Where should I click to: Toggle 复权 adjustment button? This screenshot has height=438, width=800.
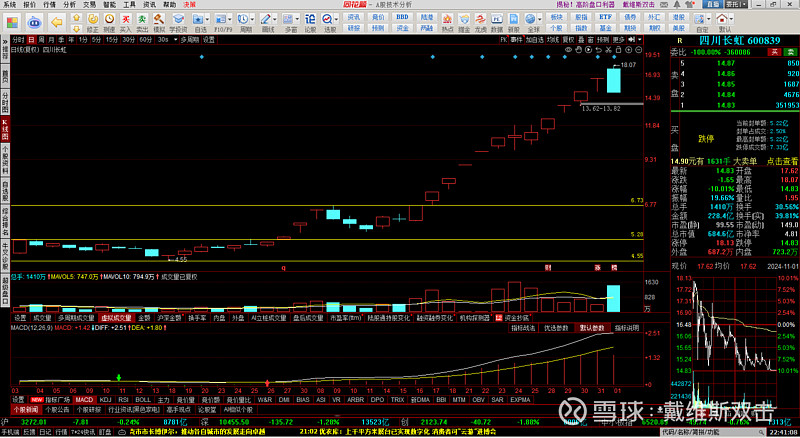click(x=568, y=39)
